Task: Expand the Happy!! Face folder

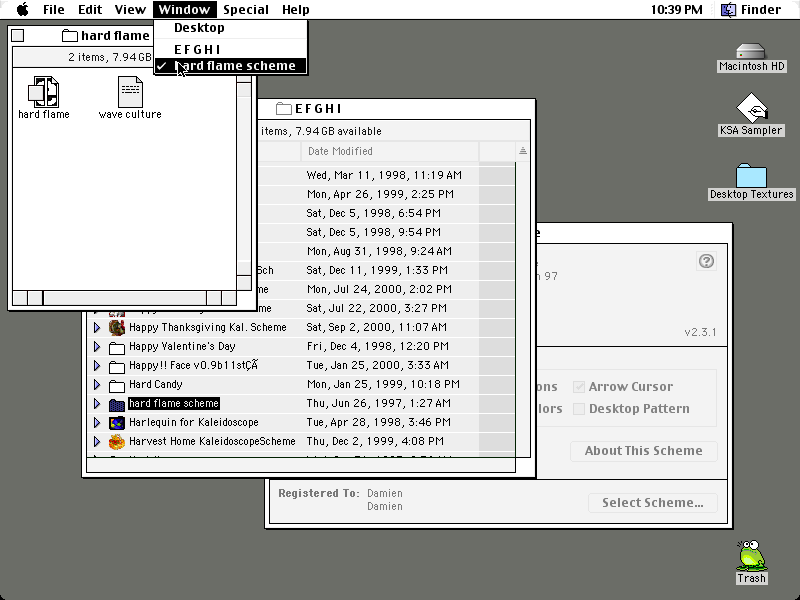Action: [96, 365]
